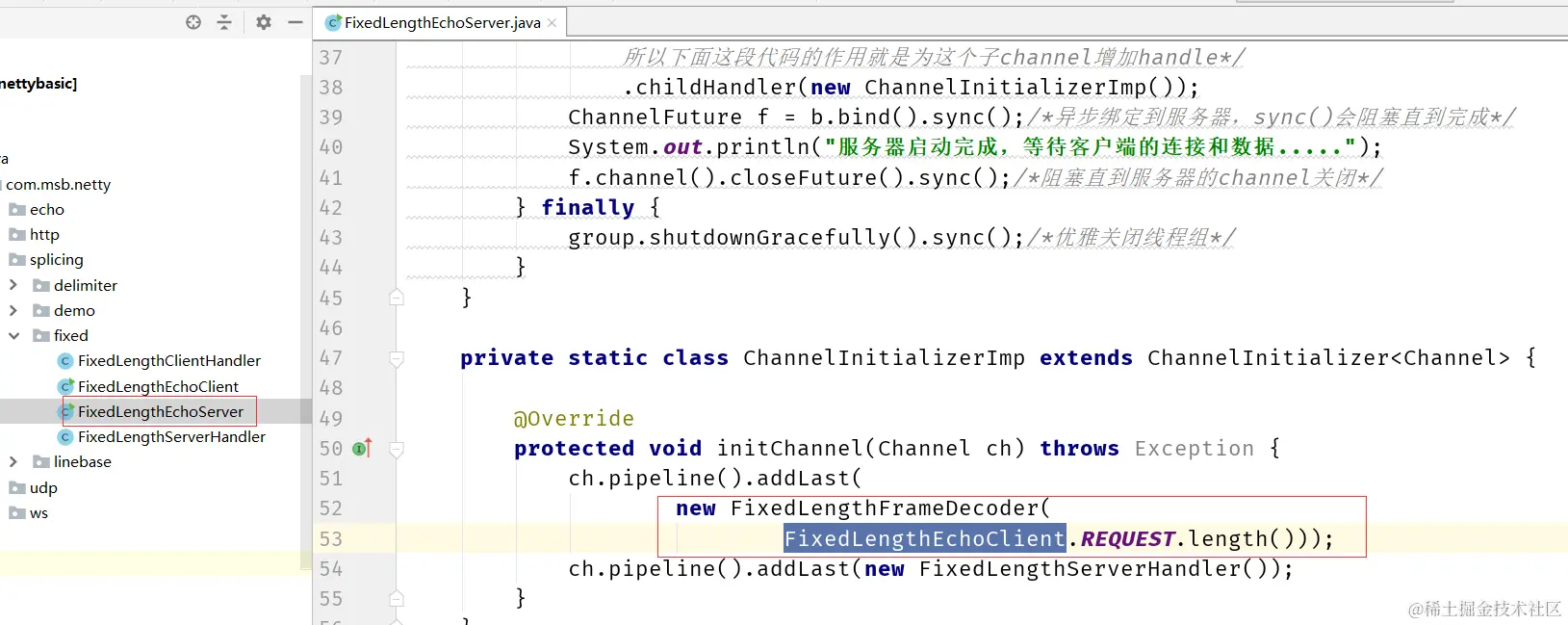Open project panel settings gear
Viewport: 1568px width, 625px height.
point(264,22)
